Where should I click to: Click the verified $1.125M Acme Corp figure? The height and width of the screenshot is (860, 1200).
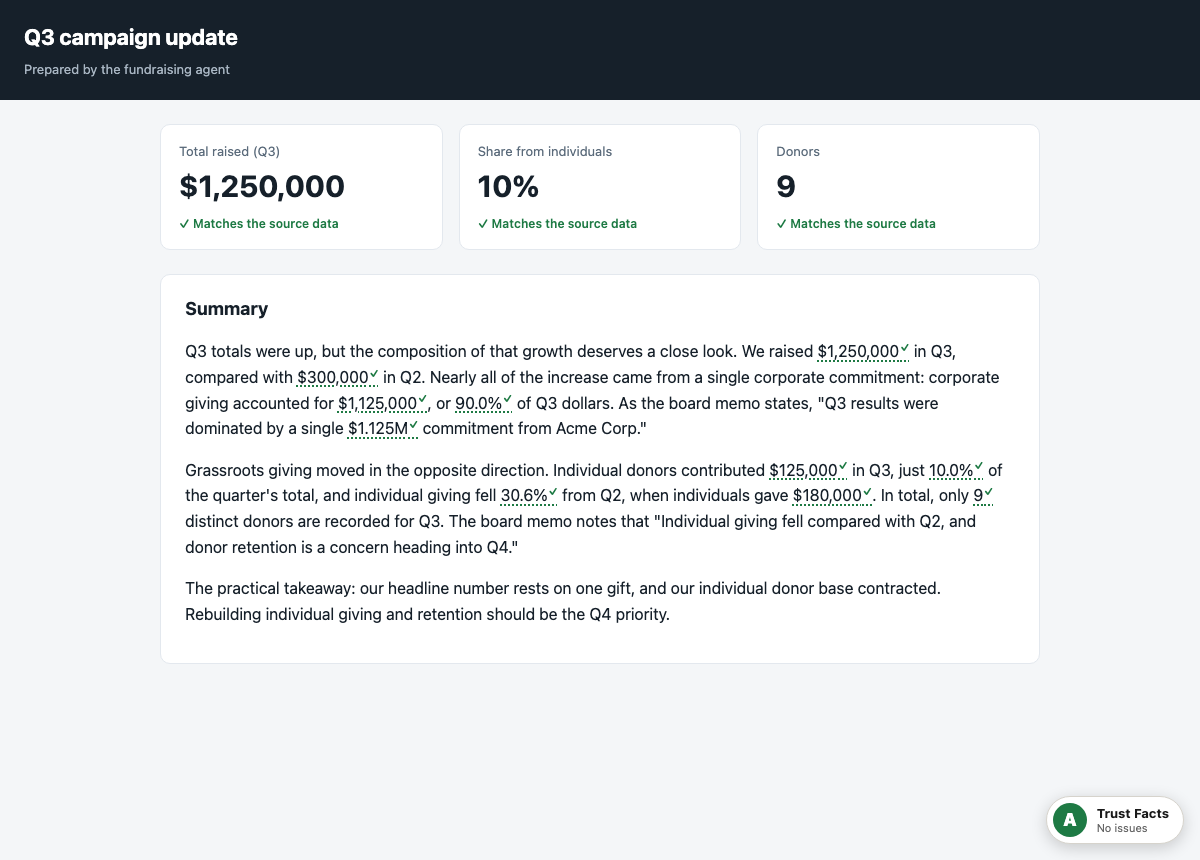tap(384, 429)
